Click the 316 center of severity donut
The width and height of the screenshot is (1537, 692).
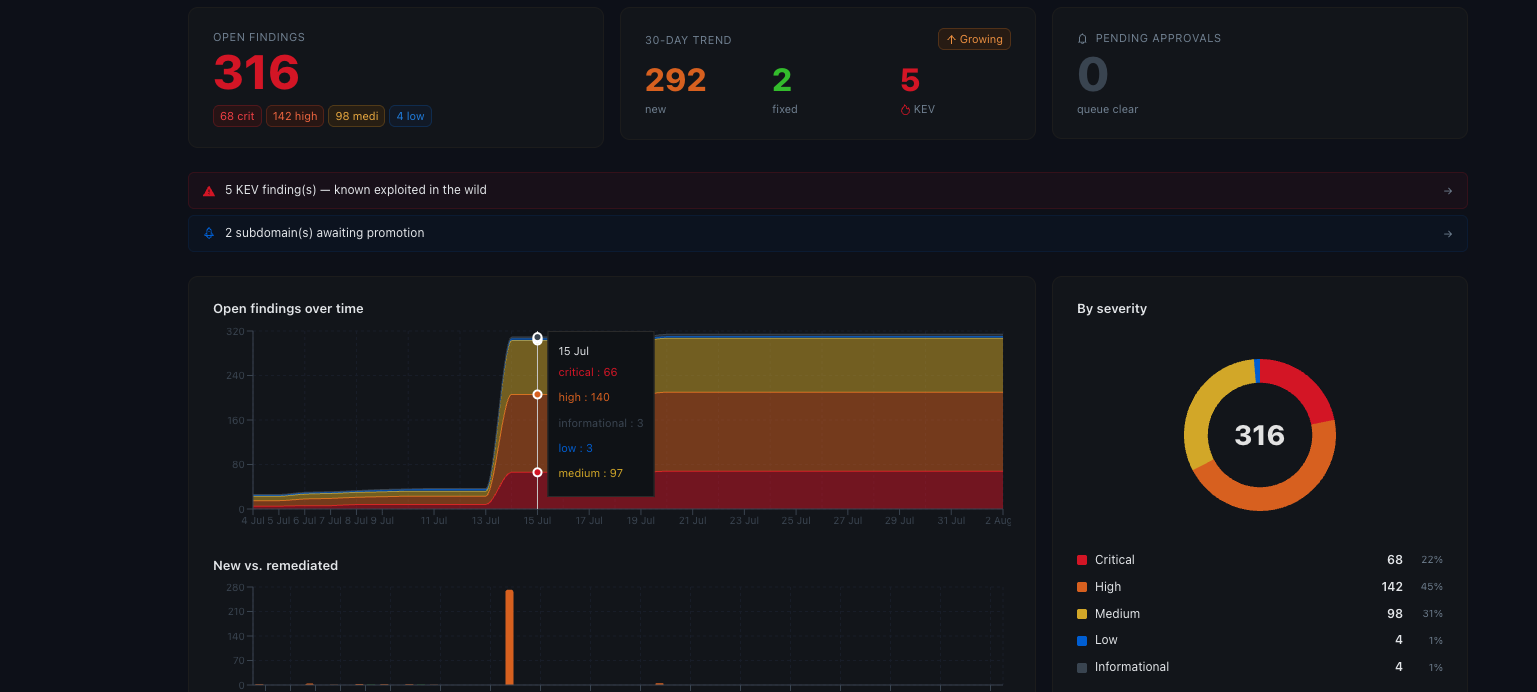1259,435
